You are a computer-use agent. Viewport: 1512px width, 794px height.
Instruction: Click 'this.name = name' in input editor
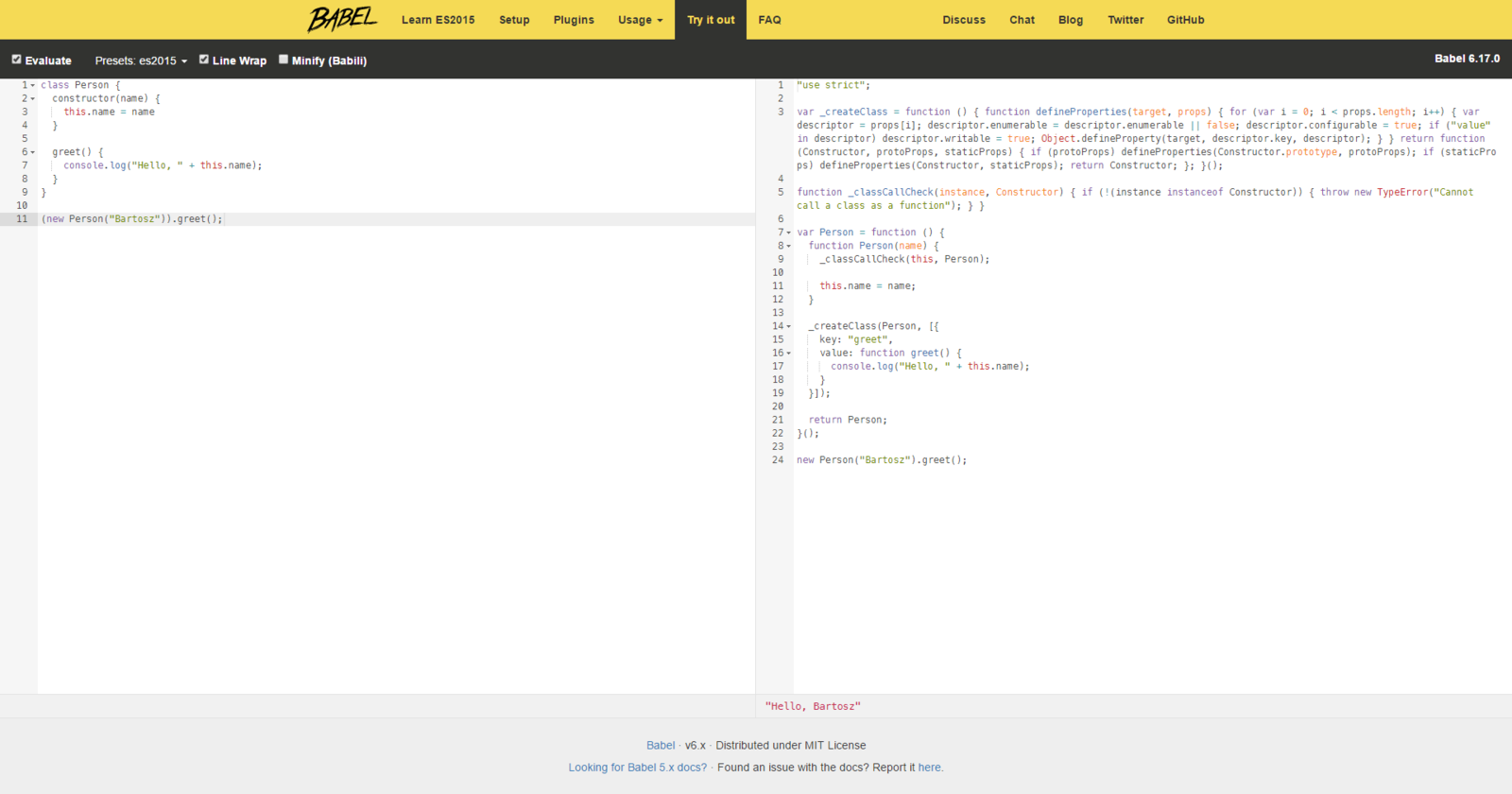click(109, 112)
